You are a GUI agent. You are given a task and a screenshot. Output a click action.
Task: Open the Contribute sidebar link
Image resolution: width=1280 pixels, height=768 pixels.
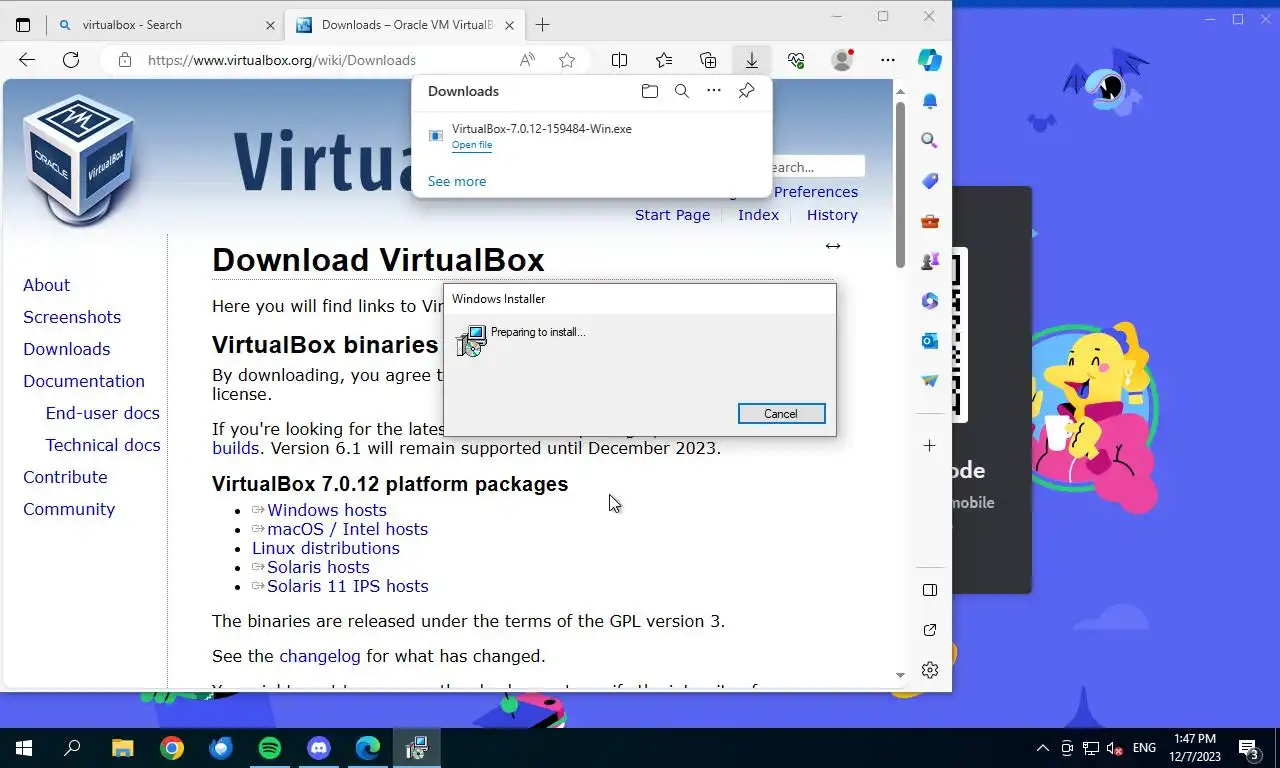pyautogui.click(x=65, y=477)
